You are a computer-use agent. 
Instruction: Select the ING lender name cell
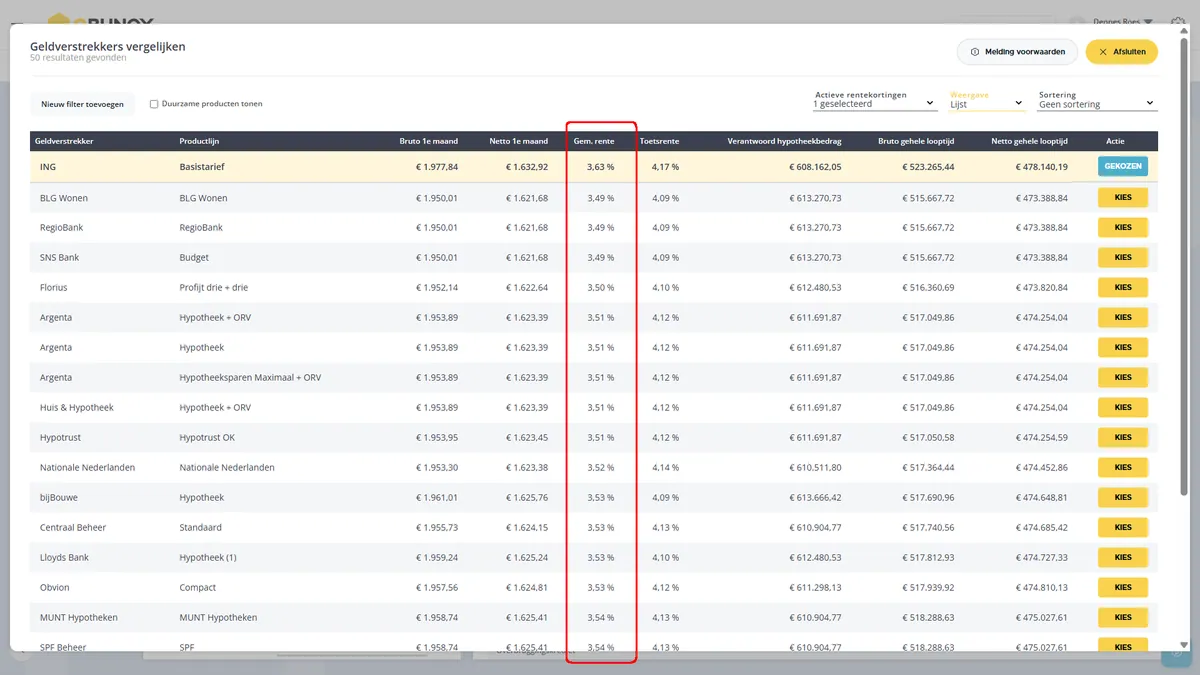[48, 167]
